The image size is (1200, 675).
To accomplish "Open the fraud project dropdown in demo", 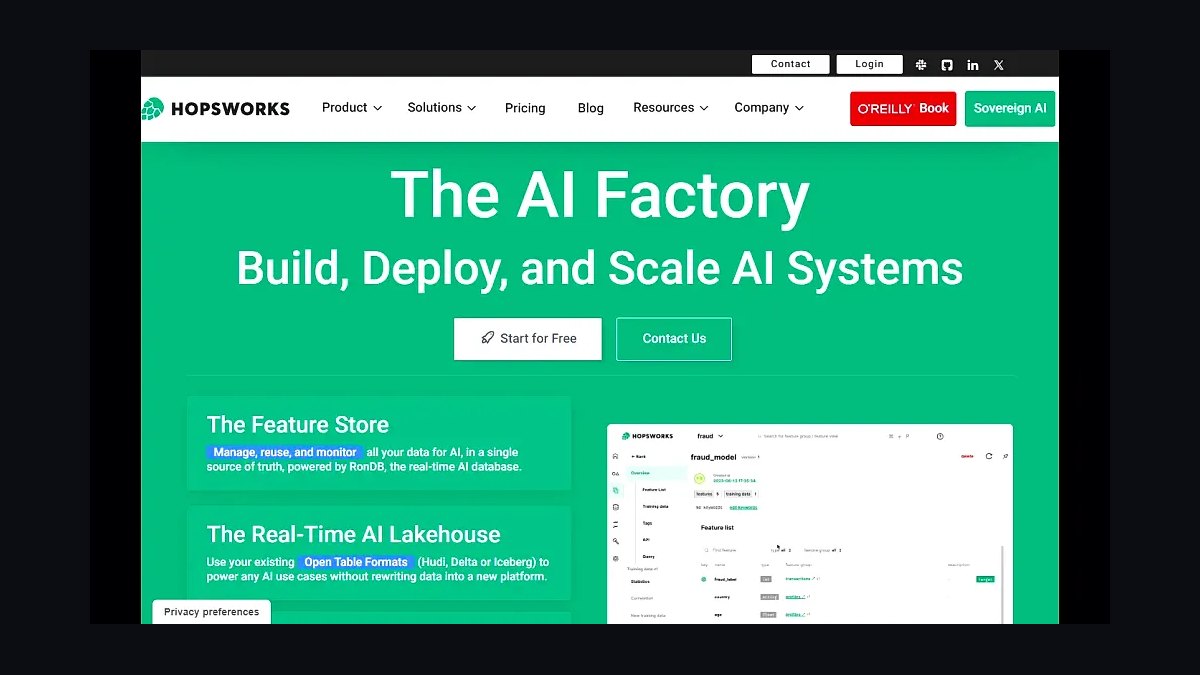I will (x=710, y=436).
